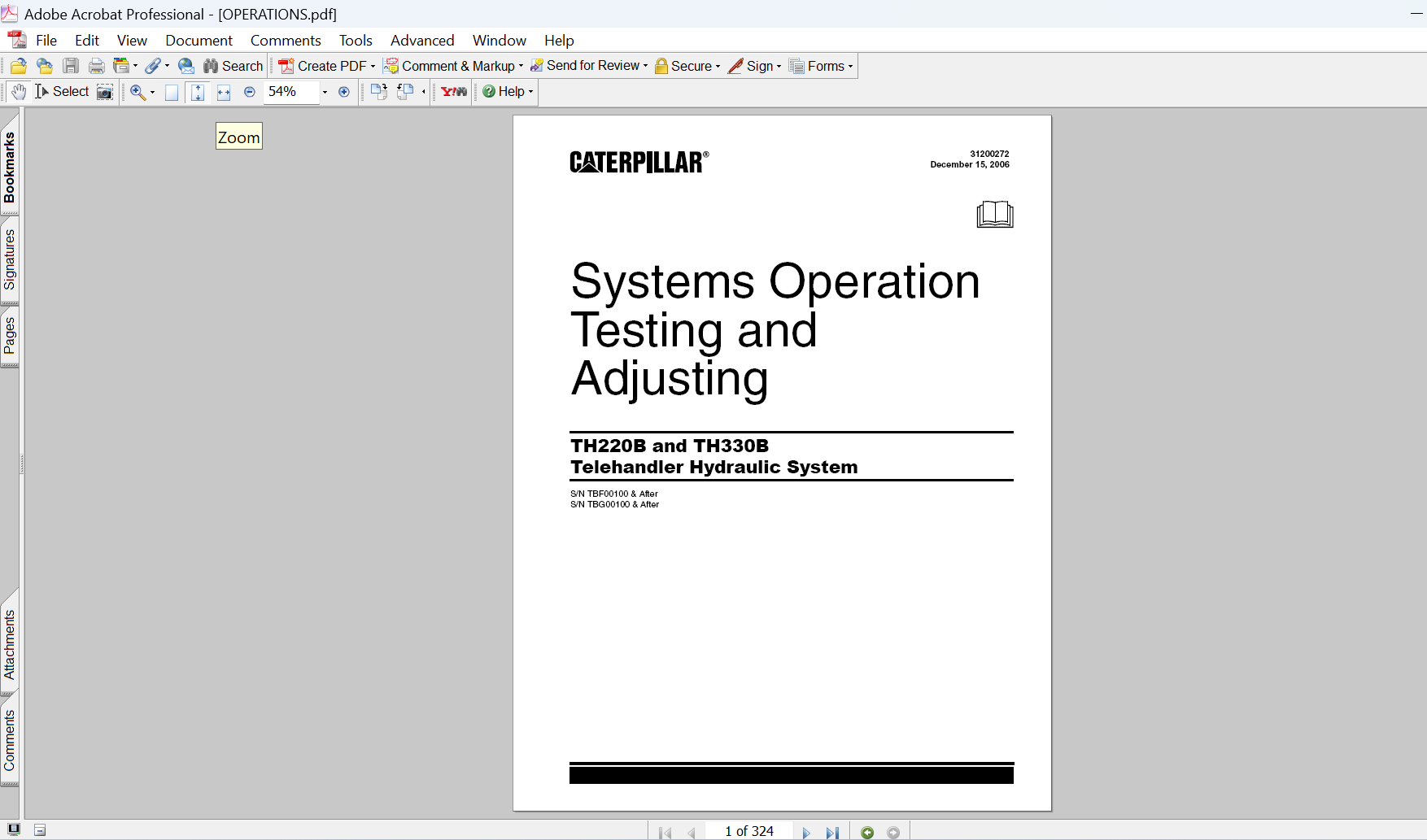Click the Save floppy disk icon
The height and width of the screenshot is (840, 1427).
click(x=71, y=66)
